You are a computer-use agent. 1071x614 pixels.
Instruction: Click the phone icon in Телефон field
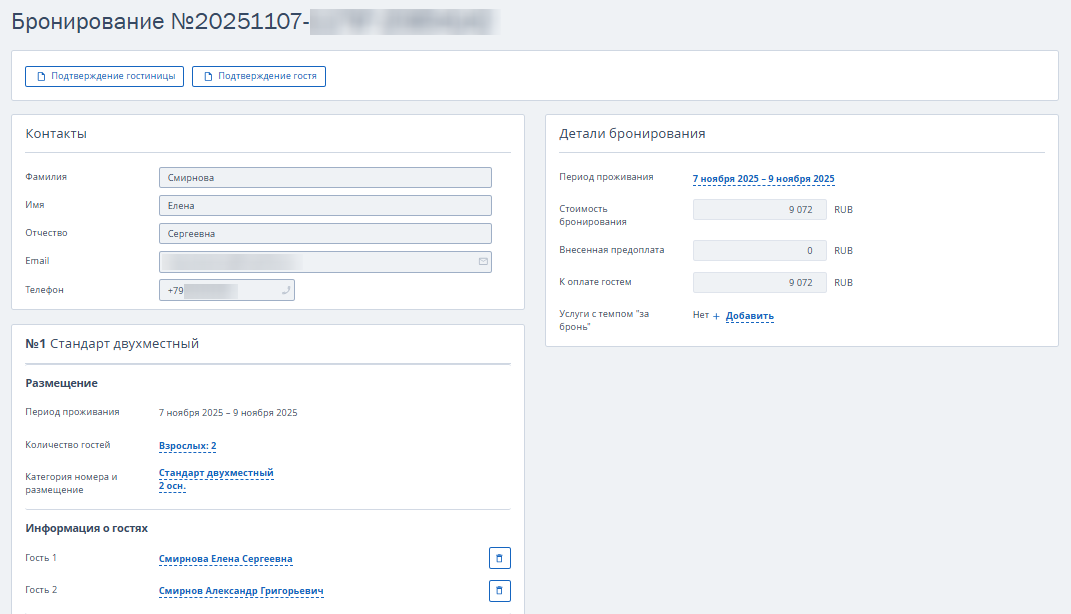click(x=286, y=290)
